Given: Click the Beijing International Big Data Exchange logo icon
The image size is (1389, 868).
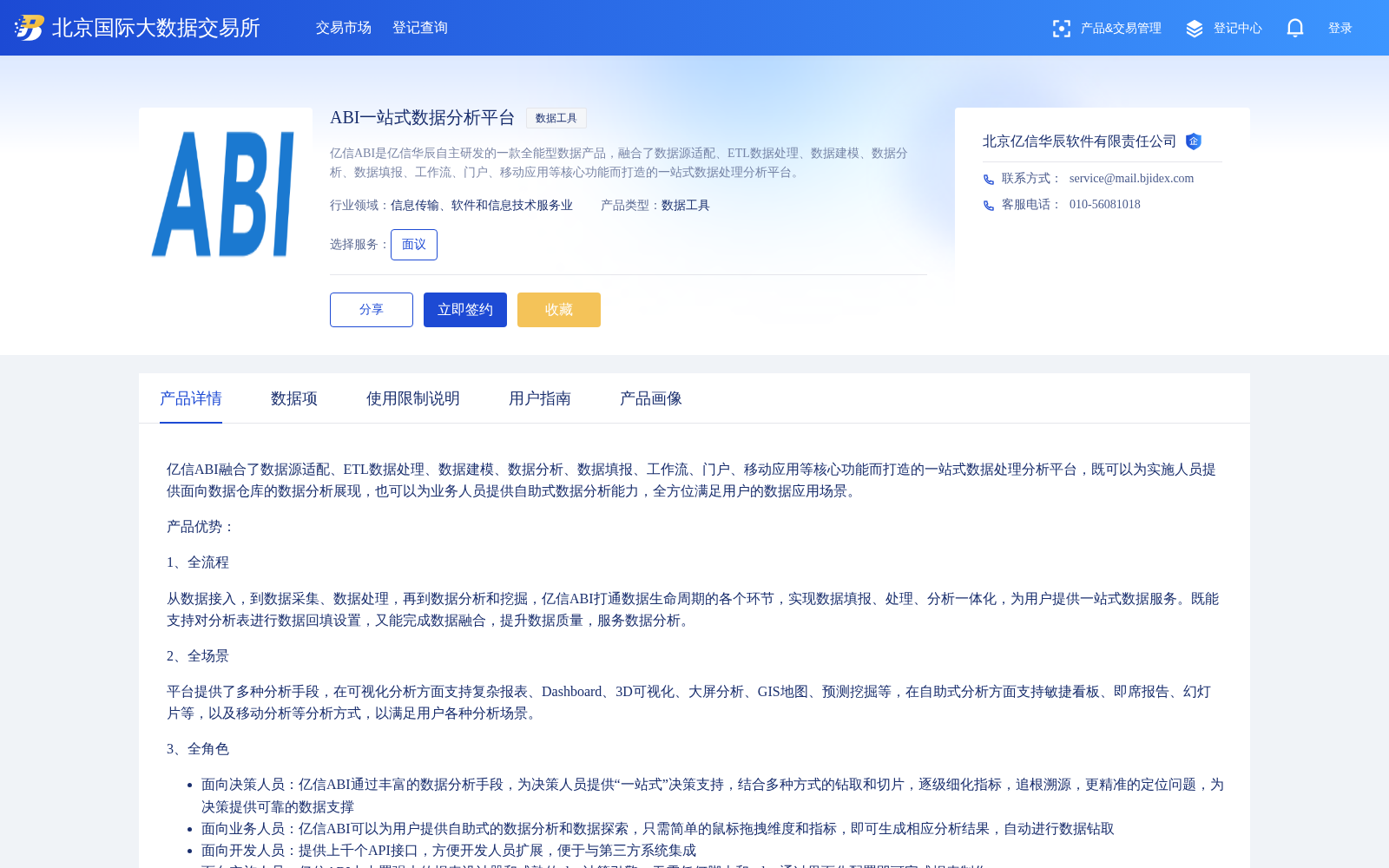Looking at the screenshot, I should pos(29,28).
